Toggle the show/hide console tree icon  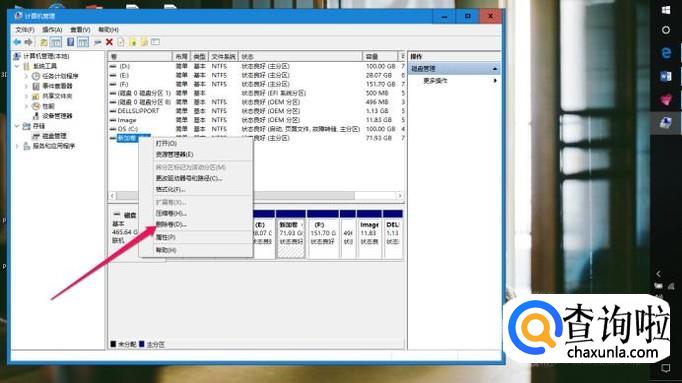pyautogui.click(x=56, y=42)
